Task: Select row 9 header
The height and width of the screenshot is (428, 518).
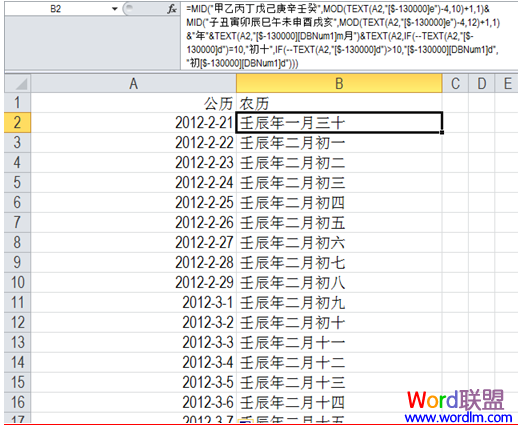Action: [17, 263]
